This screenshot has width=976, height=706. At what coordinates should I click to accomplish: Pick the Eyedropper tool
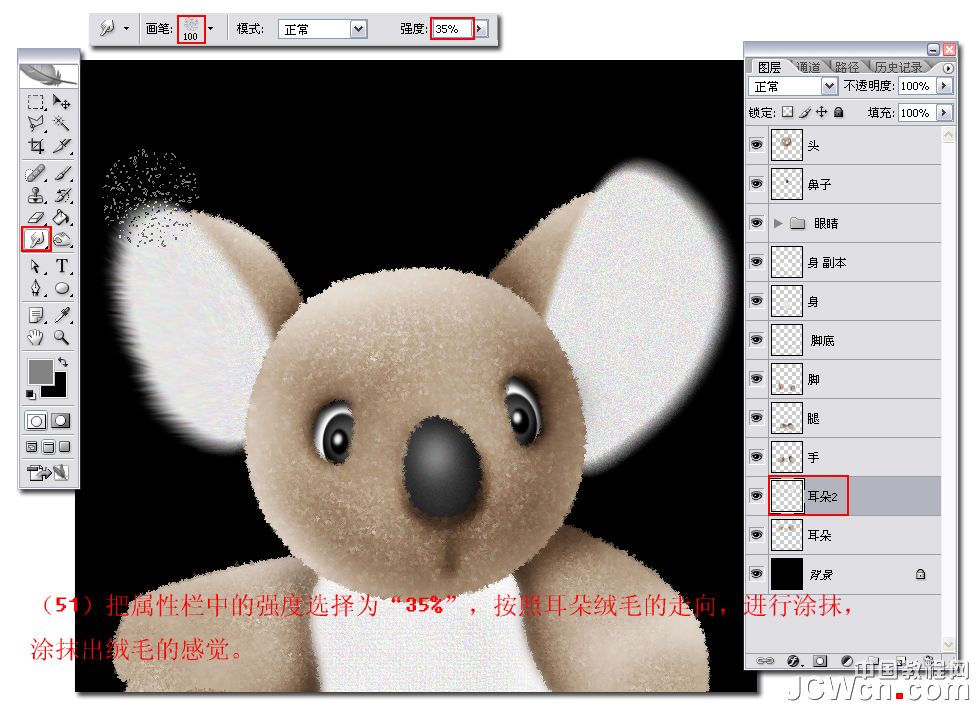click(61, 316)
